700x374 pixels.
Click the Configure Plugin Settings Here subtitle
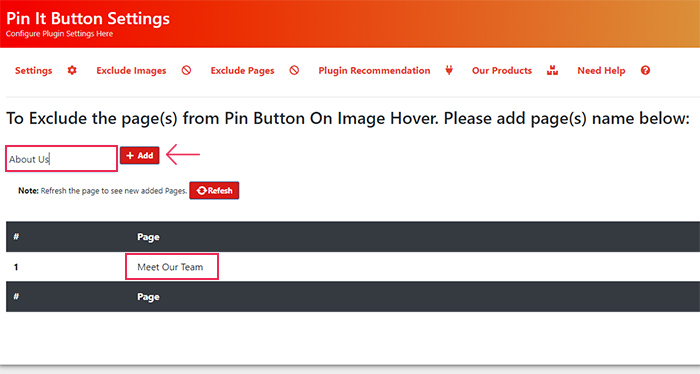point(59,34)
